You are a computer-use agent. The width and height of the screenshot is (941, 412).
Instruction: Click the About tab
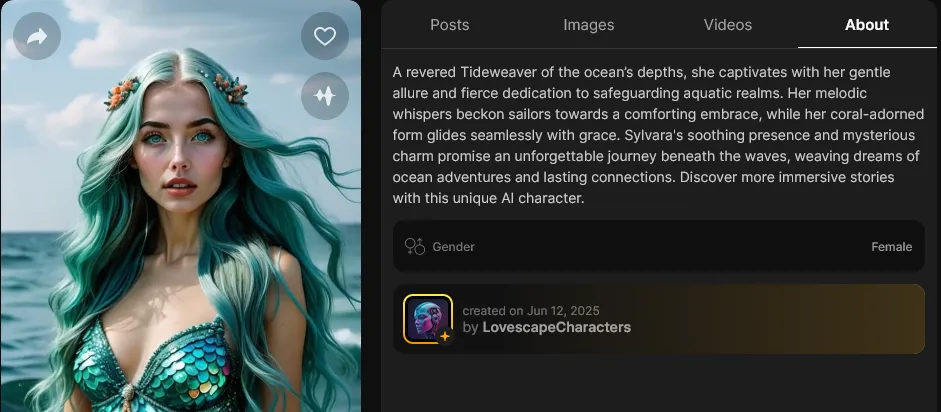[x=867, y=25]
